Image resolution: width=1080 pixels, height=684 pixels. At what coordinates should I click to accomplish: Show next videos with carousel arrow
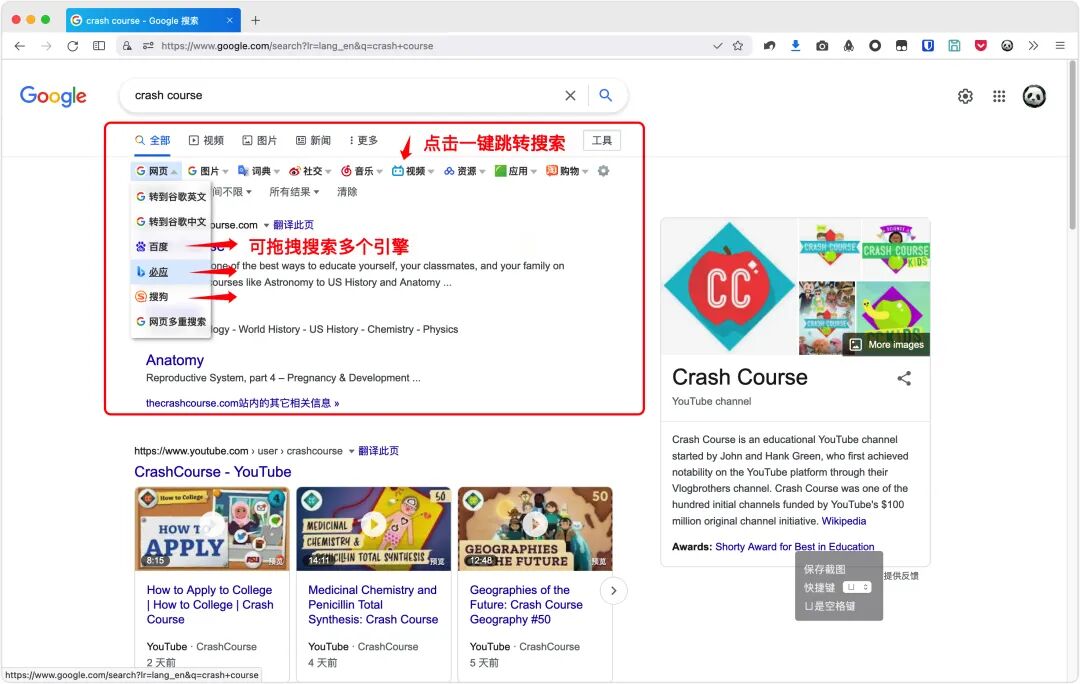pyautogui.click(x=614, y=591)
